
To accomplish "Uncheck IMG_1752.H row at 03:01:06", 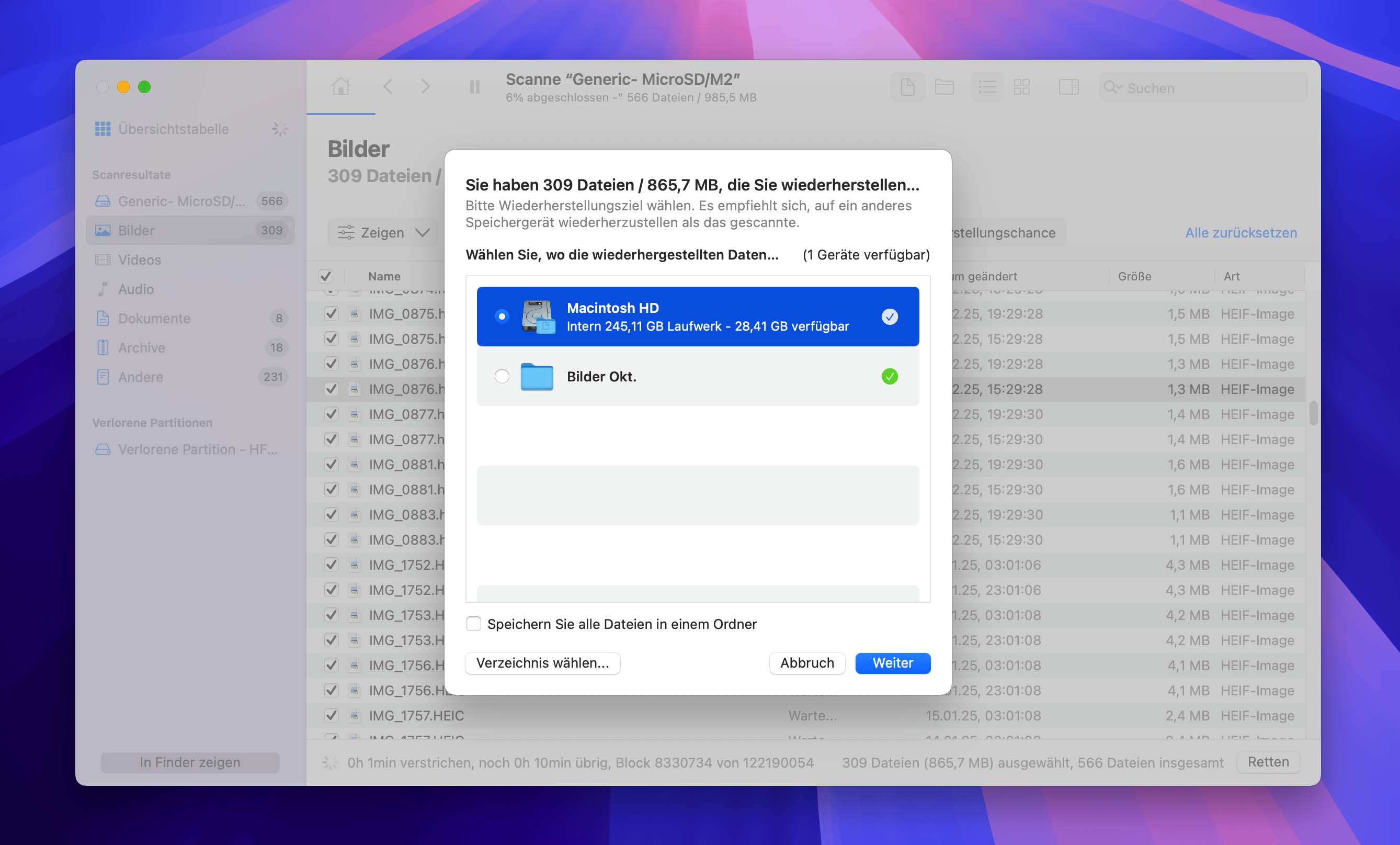I will pos(331,565).
